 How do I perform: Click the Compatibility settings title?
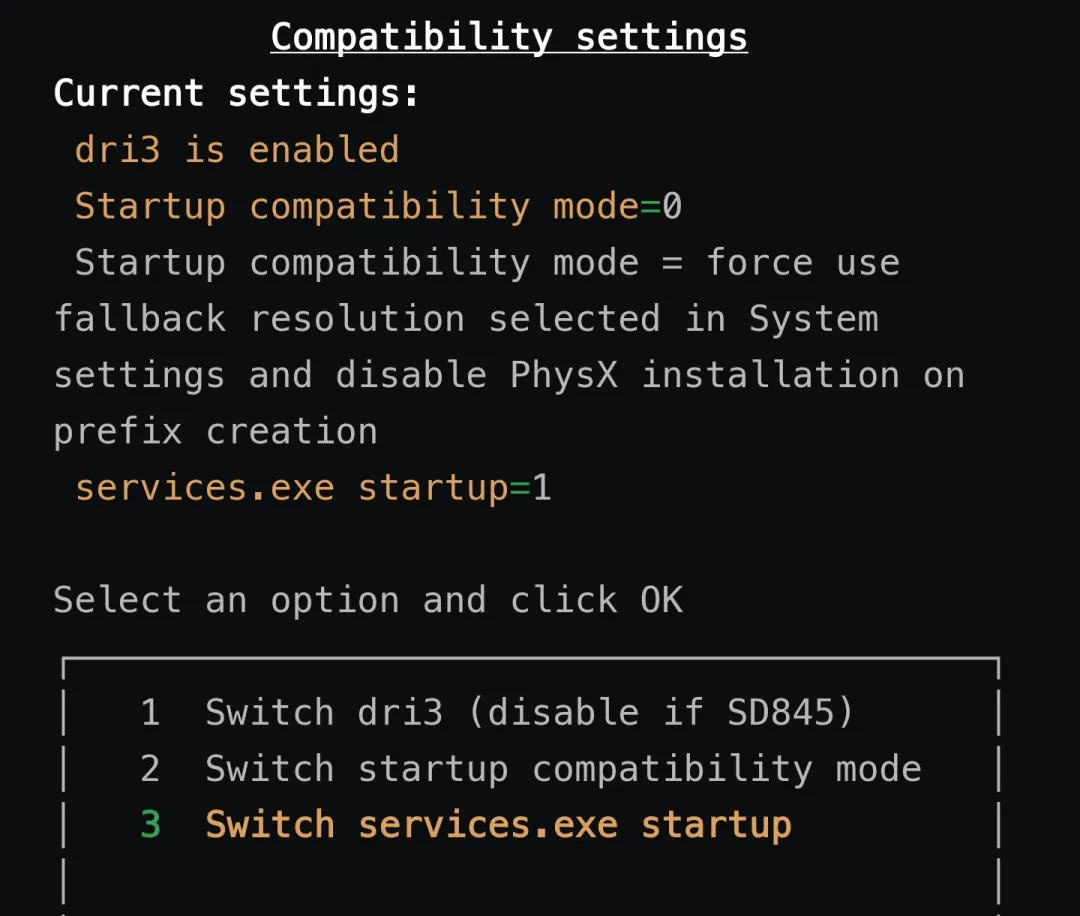point(509,37)
